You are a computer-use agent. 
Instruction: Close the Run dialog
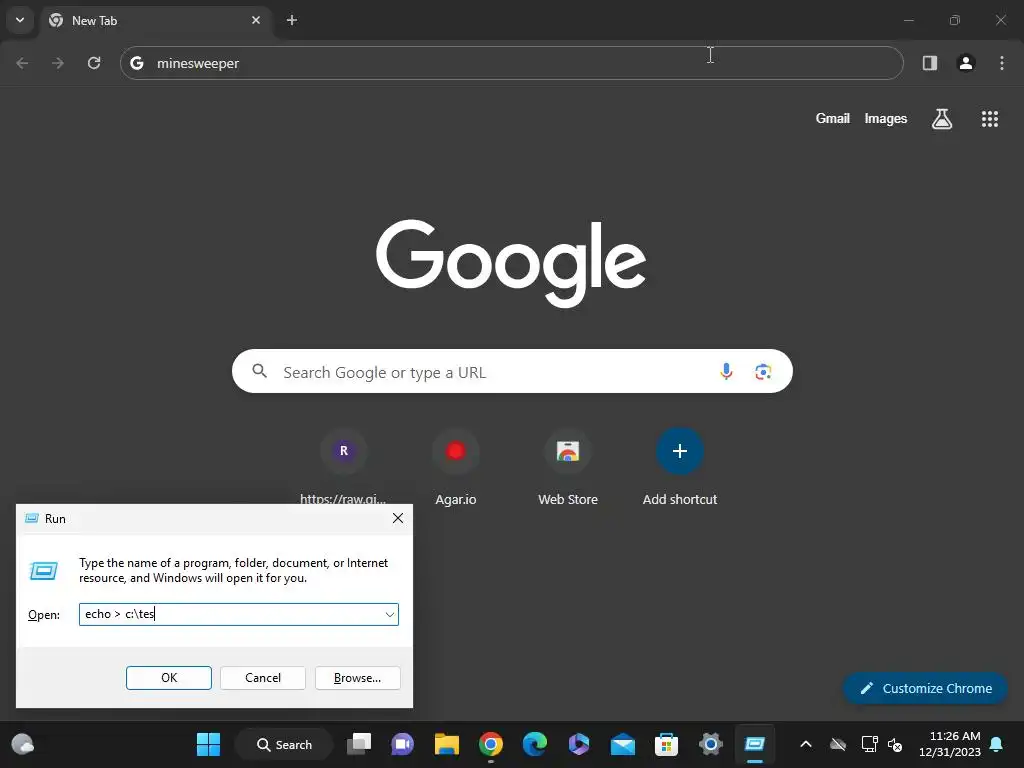[398, 518]
